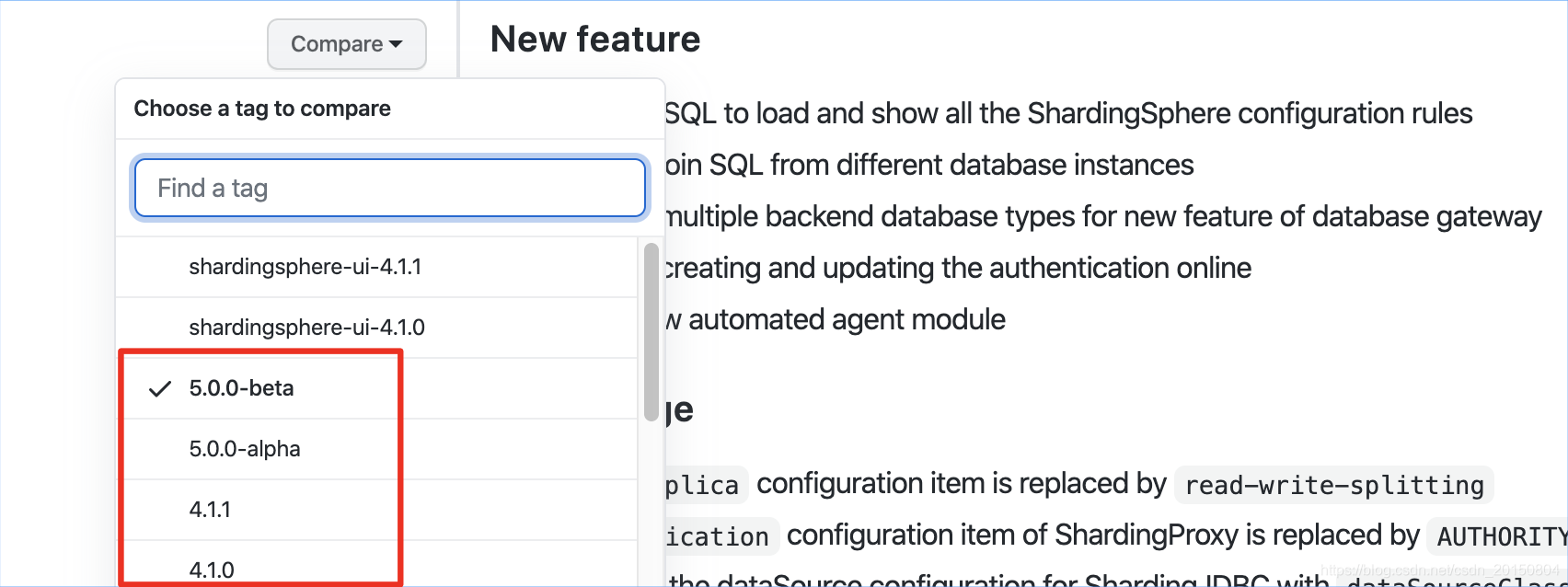This screenshot has height=587, width=1568.
Task: Click the AUTHORITY code label
Action: (1500, 536)
